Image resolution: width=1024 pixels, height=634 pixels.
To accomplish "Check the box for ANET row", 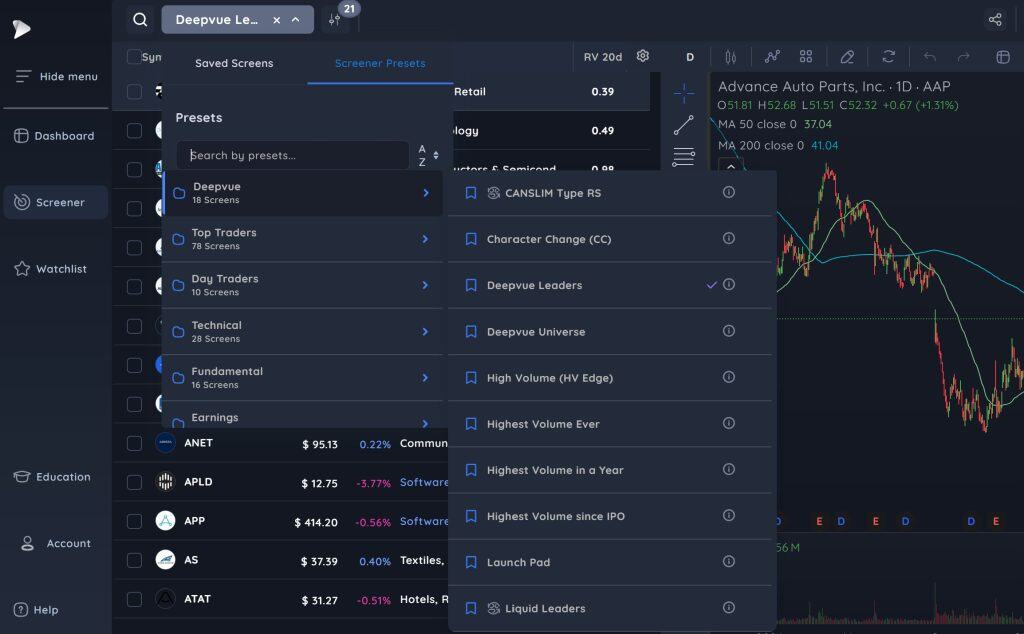I will 134,443.
